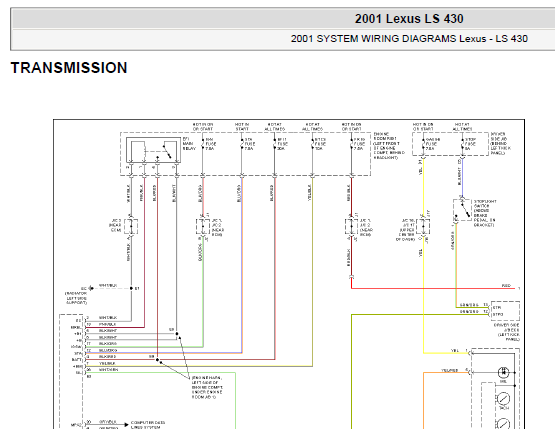This screenshot has width=555, height=429.
Task: Click the splice dot on the BATT wire
Action: click(158, 360)
